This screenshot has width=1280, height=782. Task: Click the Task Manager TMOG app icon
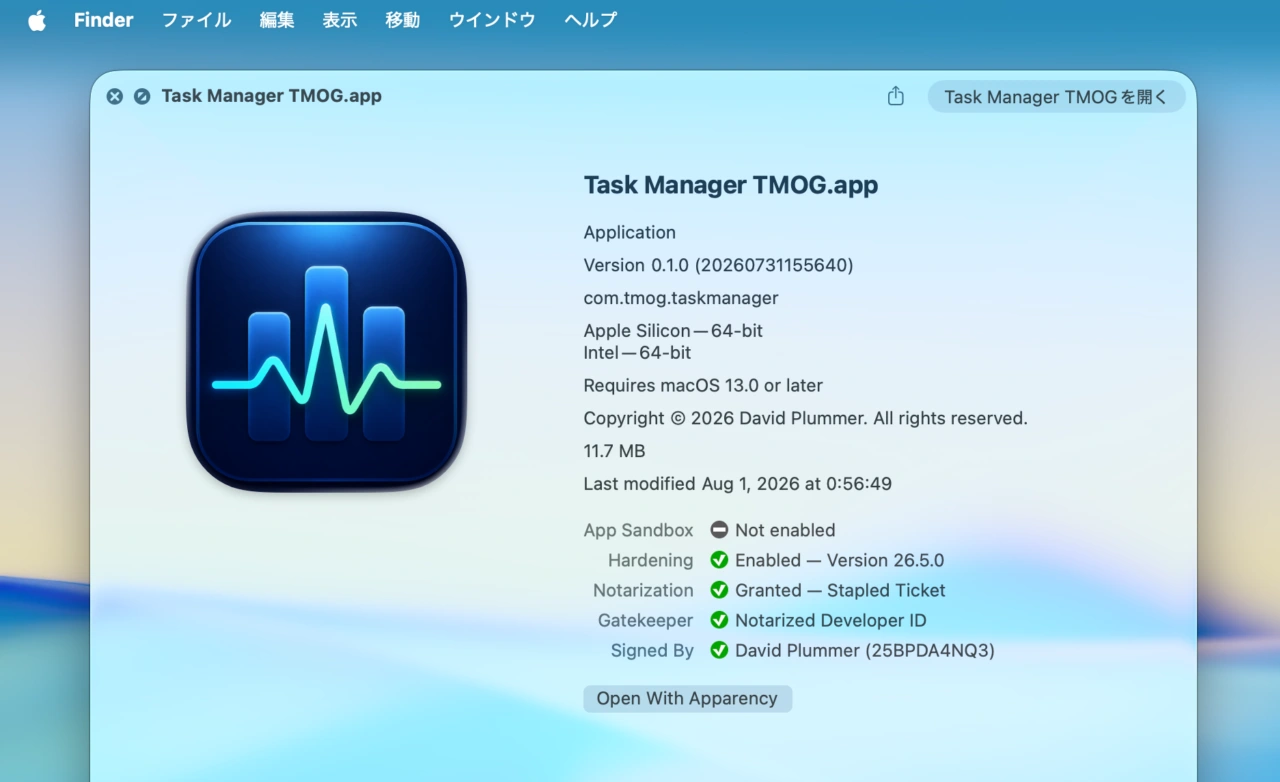pos(326,351)
